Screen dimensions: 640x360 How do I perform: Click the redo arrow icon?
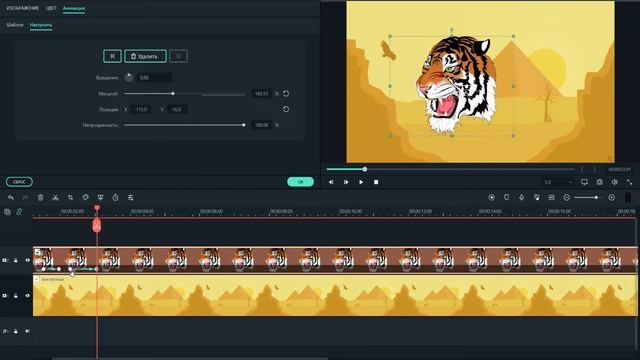pos(25,198)
